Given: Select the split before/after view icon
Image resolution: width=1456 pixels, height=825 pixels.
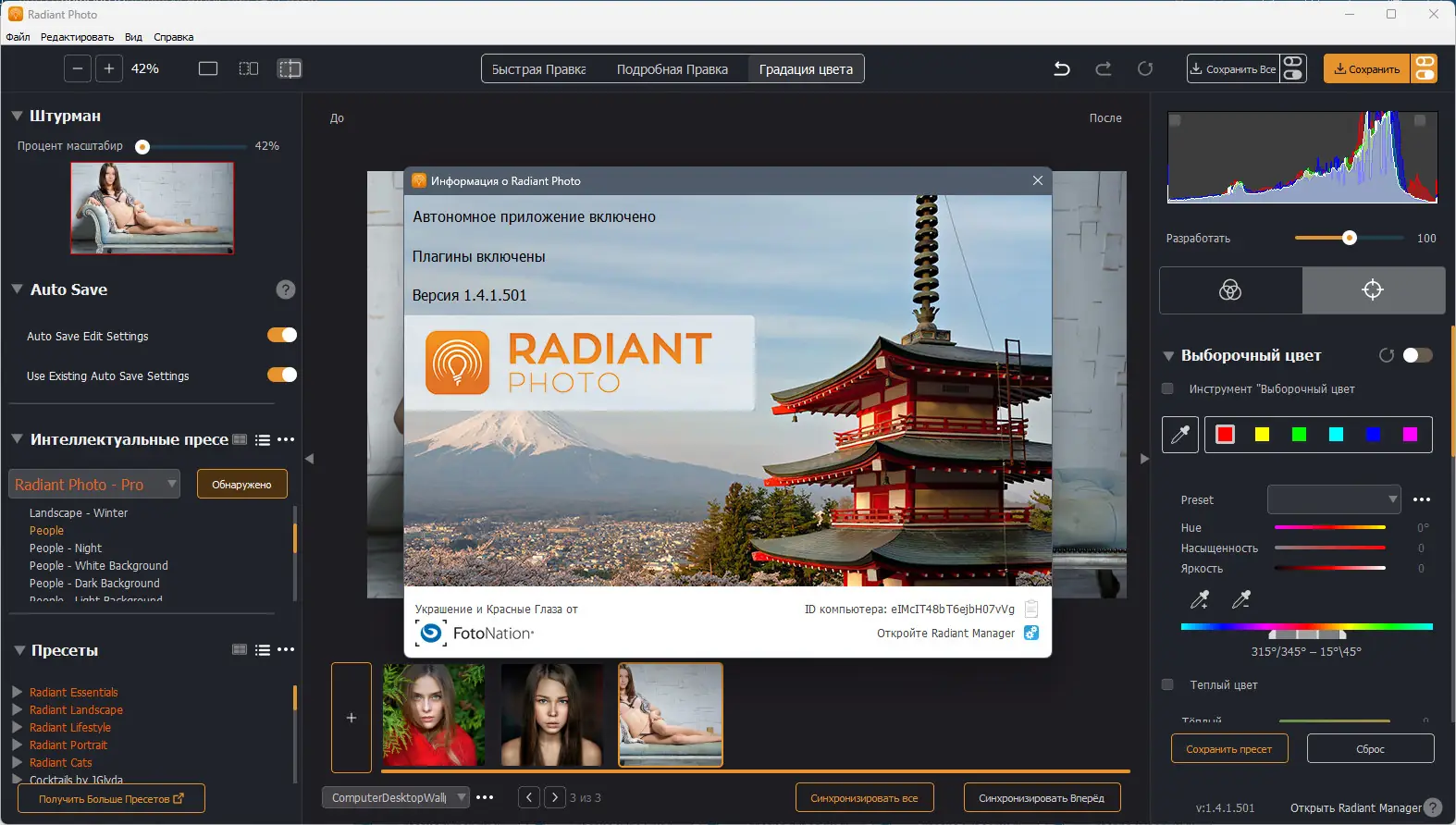Looking at the screenshot, I should point(290,68).
